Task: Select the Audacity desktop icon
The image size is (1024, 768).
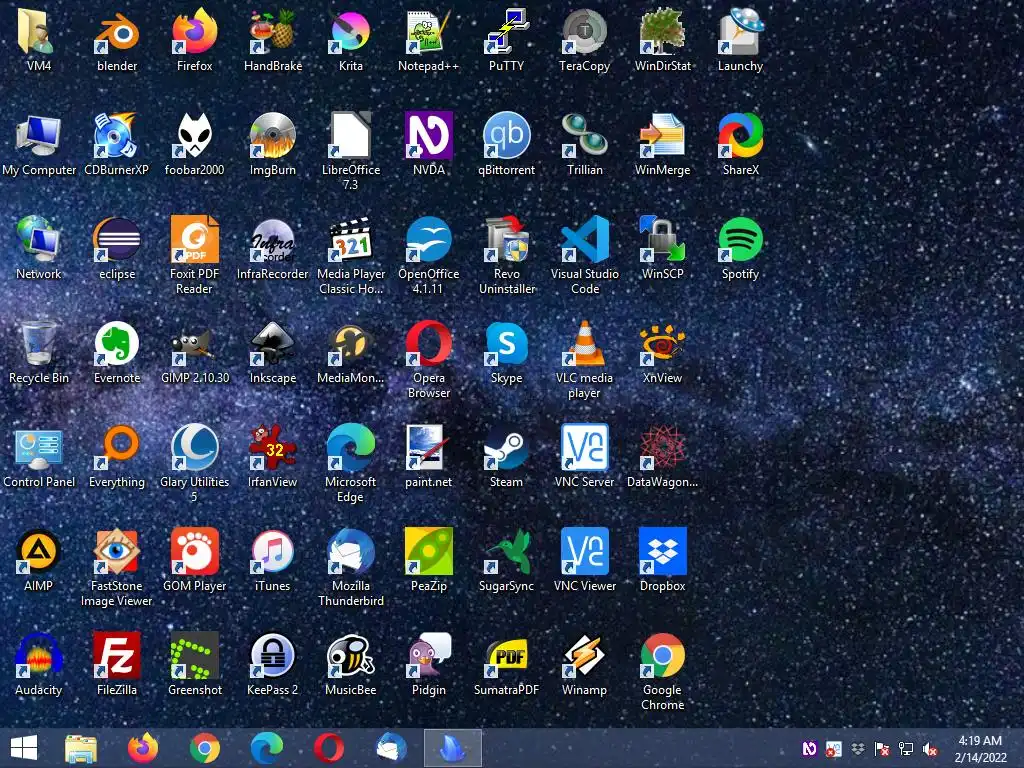Action: coord(39,656)
